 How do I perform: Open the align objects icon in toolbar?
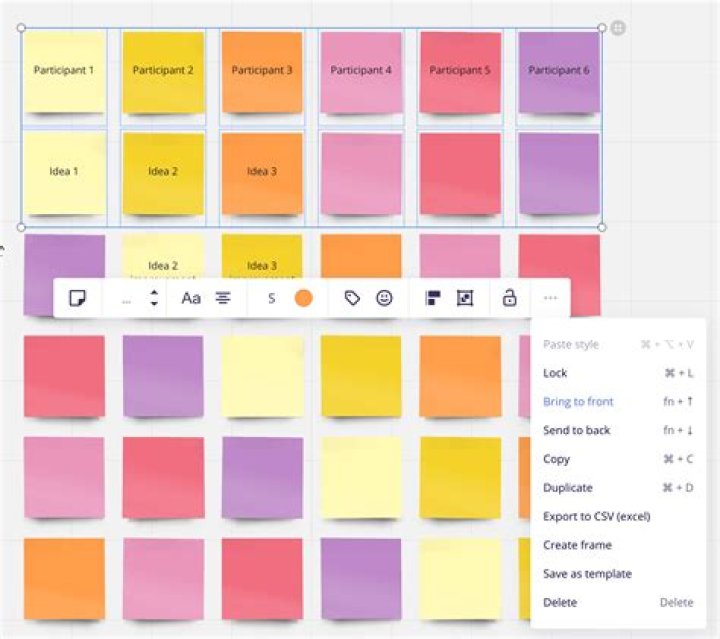(433, 298)
